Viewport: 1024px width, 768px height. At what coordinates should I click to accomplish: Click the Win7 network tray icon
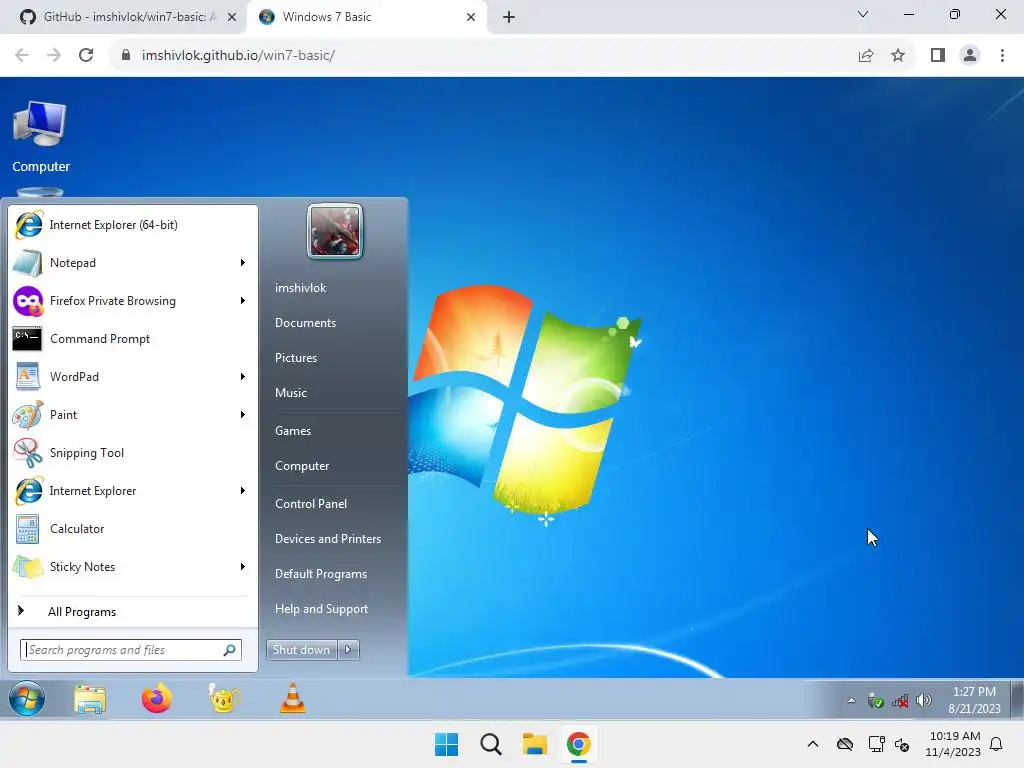[900, 701]
